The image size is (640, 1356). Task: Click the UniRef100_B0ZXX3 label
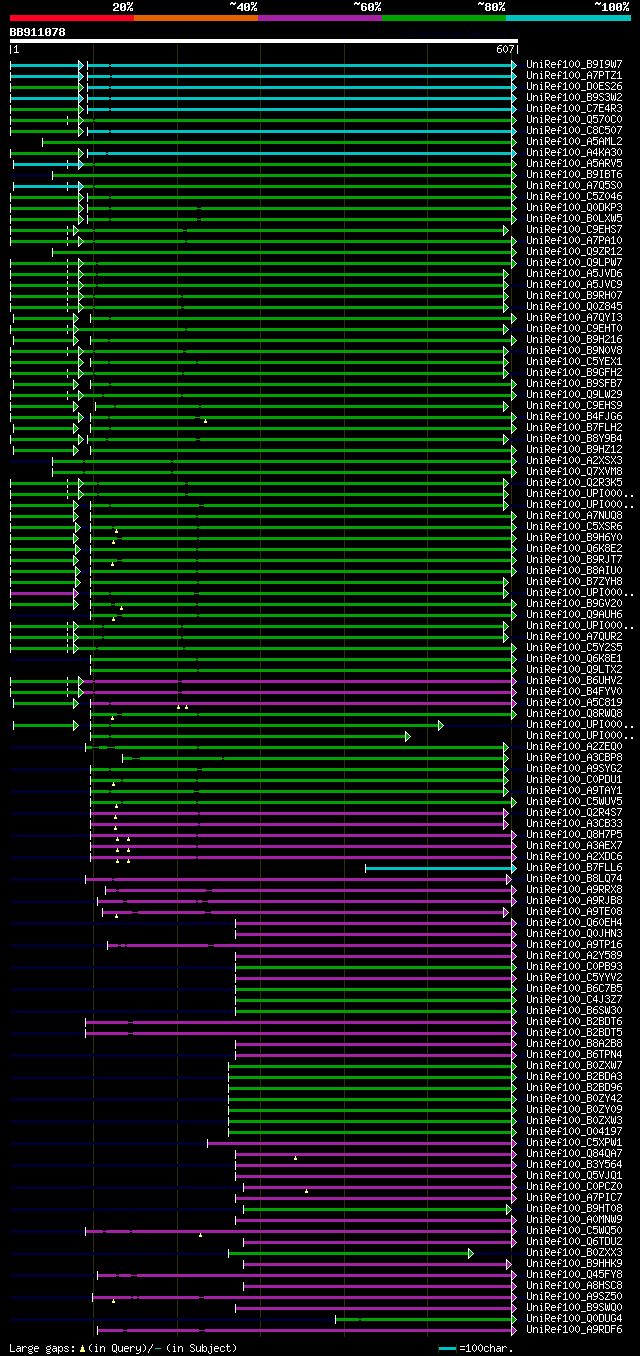tap(574, 1252)
